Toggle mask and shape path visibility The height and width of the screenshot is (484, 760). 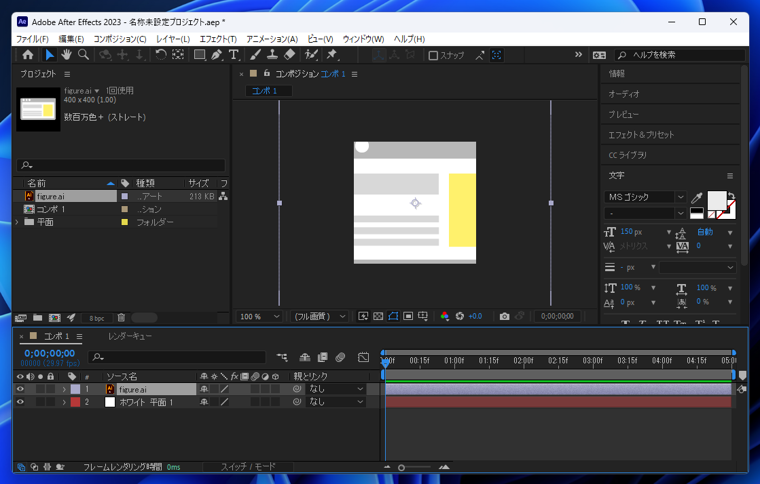[393, 316]
